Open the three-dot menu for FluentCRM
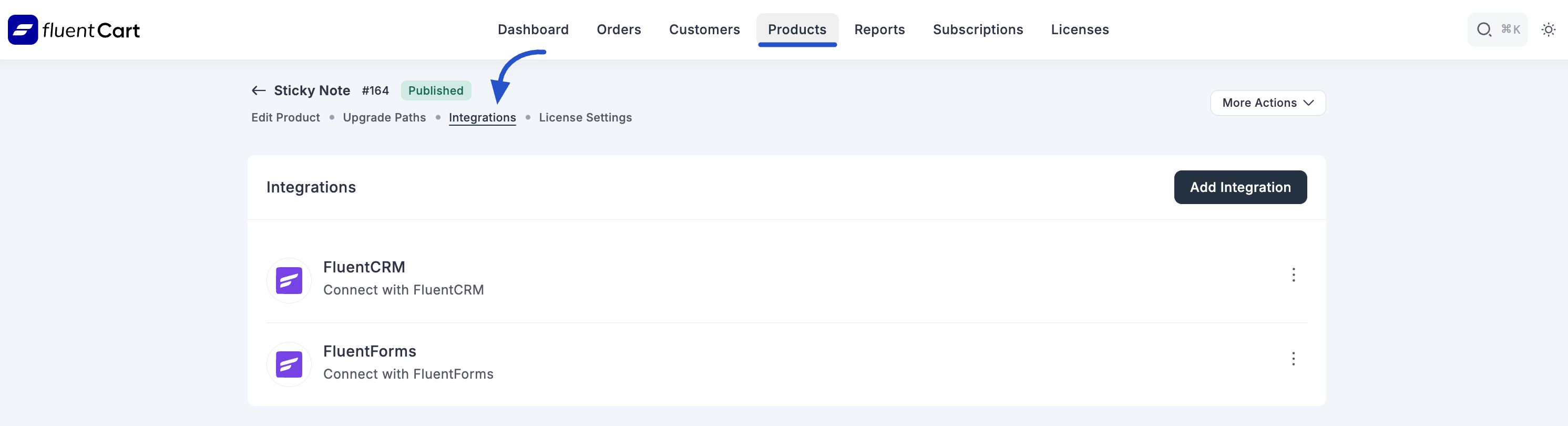Screen dimensions: 1568x426 click(1294, 275)
